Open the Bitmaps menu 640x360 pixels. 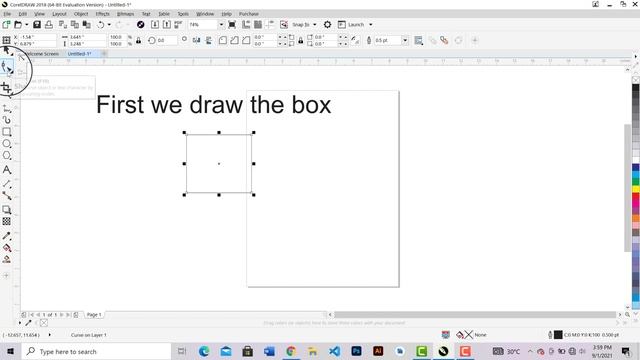(x=125, y=14)
